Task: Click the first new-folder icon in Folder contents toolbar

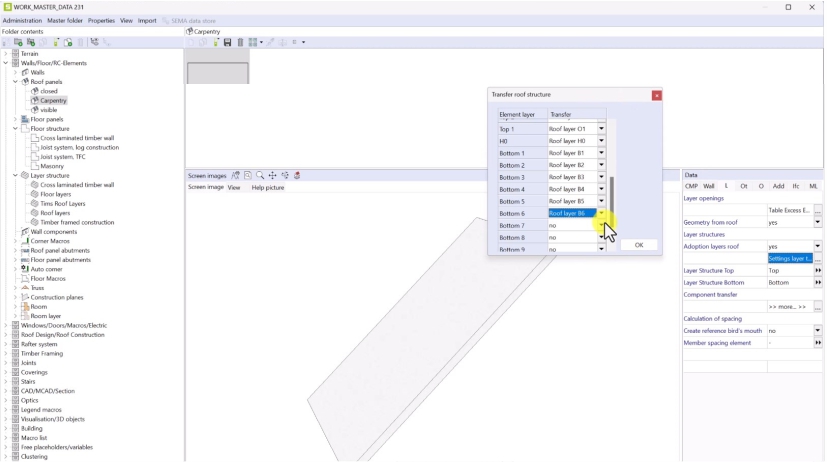Action: click(x=19, y=42)
